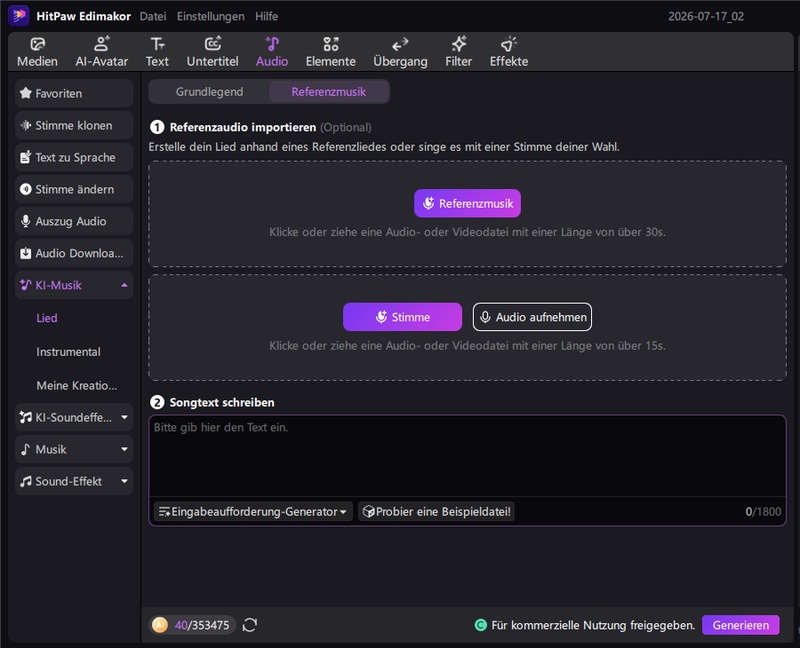
Task: Select the Übergang transitions icon
Action: pyautogui.click(x=400, y=52)
